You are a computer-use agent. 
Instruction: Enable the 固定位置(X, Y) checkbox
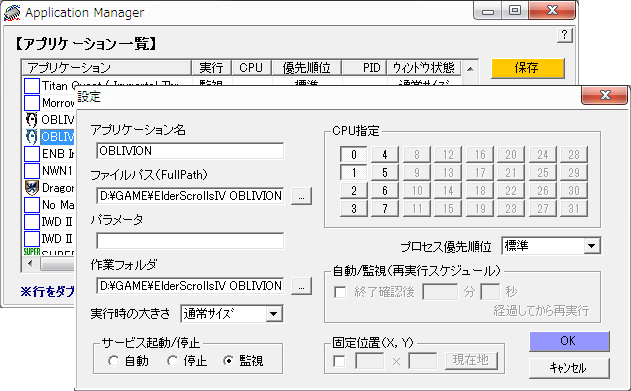pyautogui.click(x=340, y=361)
